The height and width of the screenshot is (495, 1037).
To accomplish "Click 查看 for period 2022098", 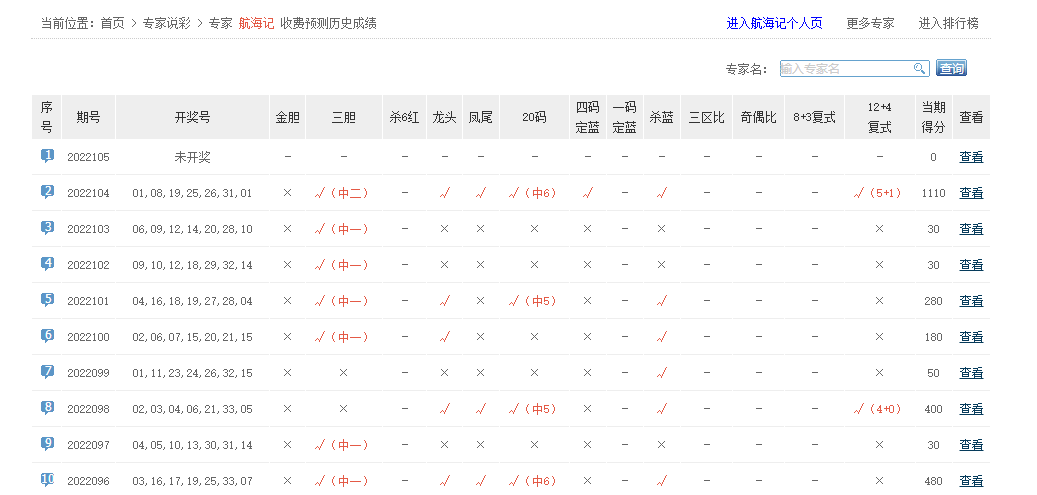I will 971,409.
